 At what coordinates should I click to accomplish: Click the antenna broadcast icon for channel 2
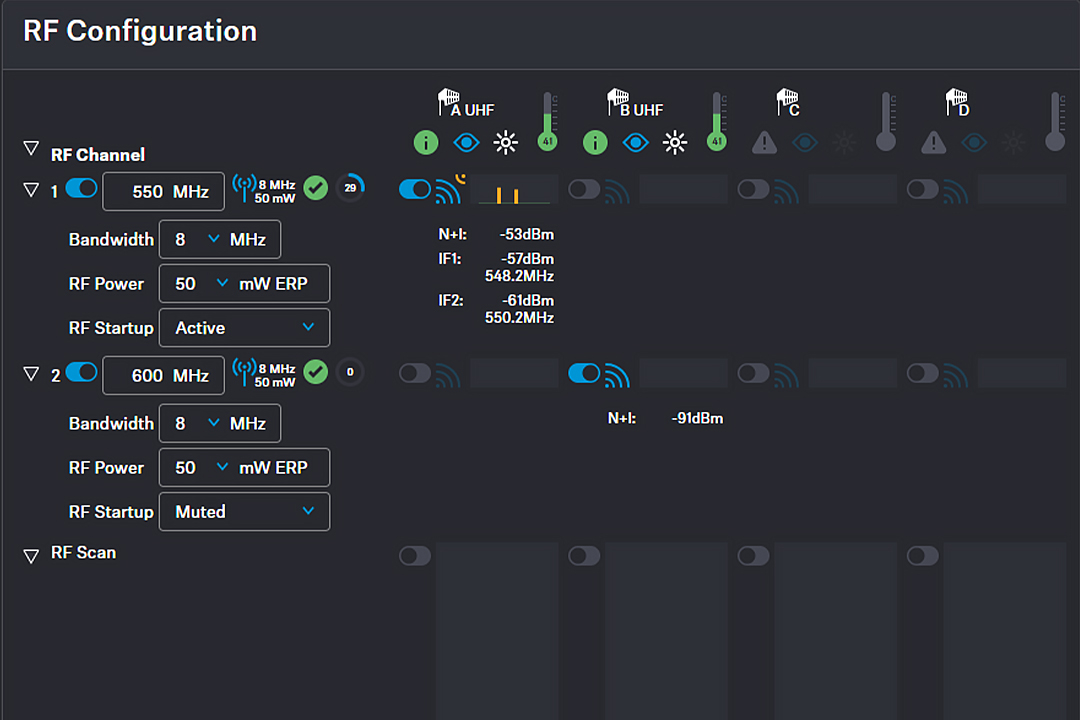tap(243, 373)
